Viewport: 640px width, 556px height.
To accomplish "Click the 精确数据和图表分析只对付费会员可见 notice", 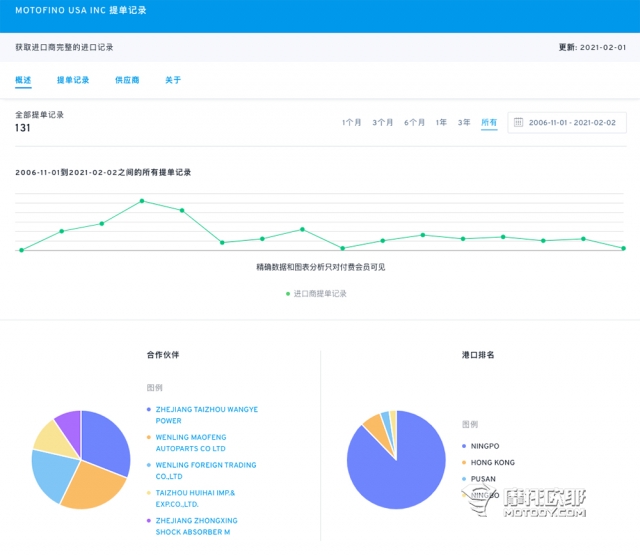I will (x=320, y=267).
